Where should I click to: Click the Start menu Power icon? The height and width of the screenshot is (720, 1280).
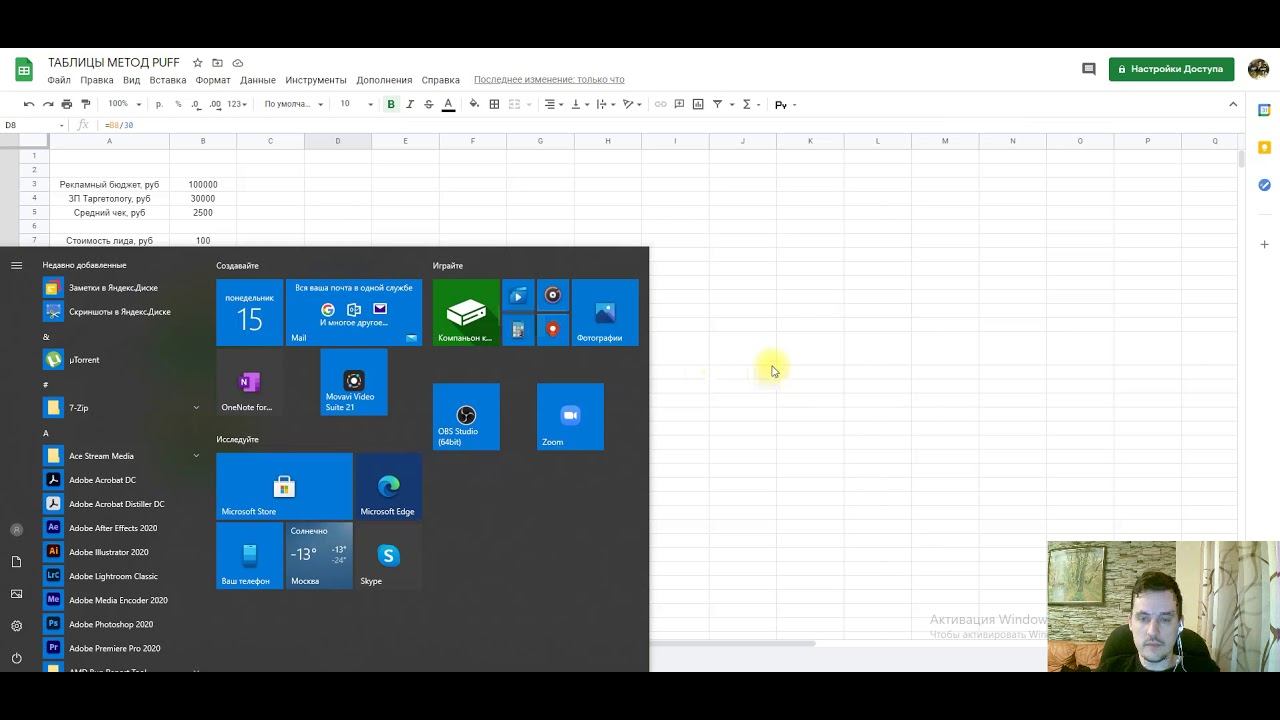pyautogui.click(x=16, y=658)
